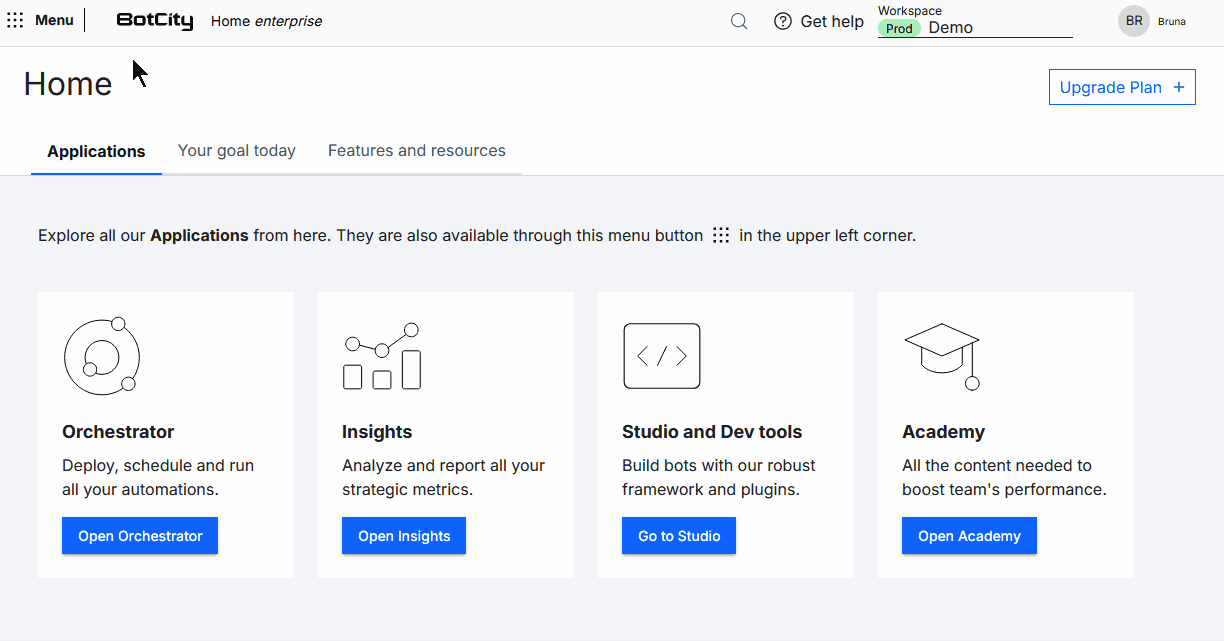The width and height of the screenshot is (1224, 641).
Task: Click the Upgrade Plan button
Action: tap(1122, 87)
